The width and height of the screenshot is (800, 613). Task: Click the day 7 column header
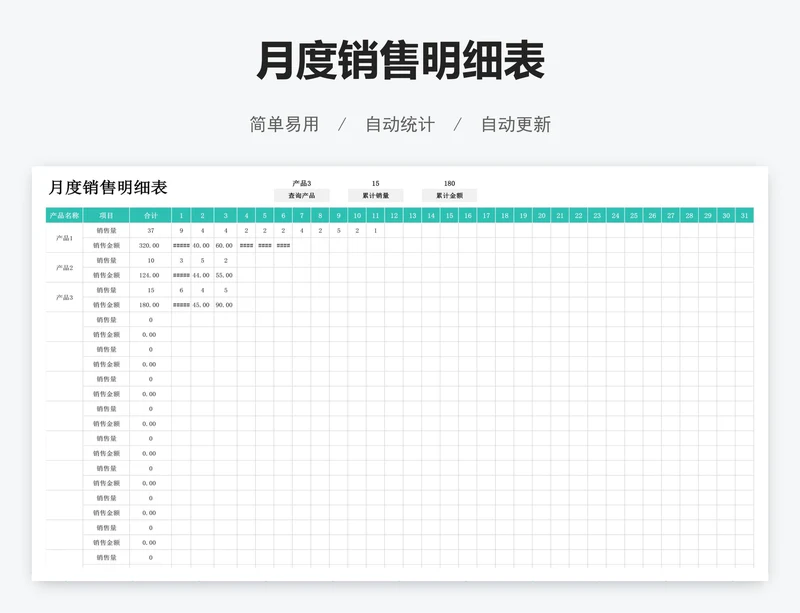(x=302, y=215)
